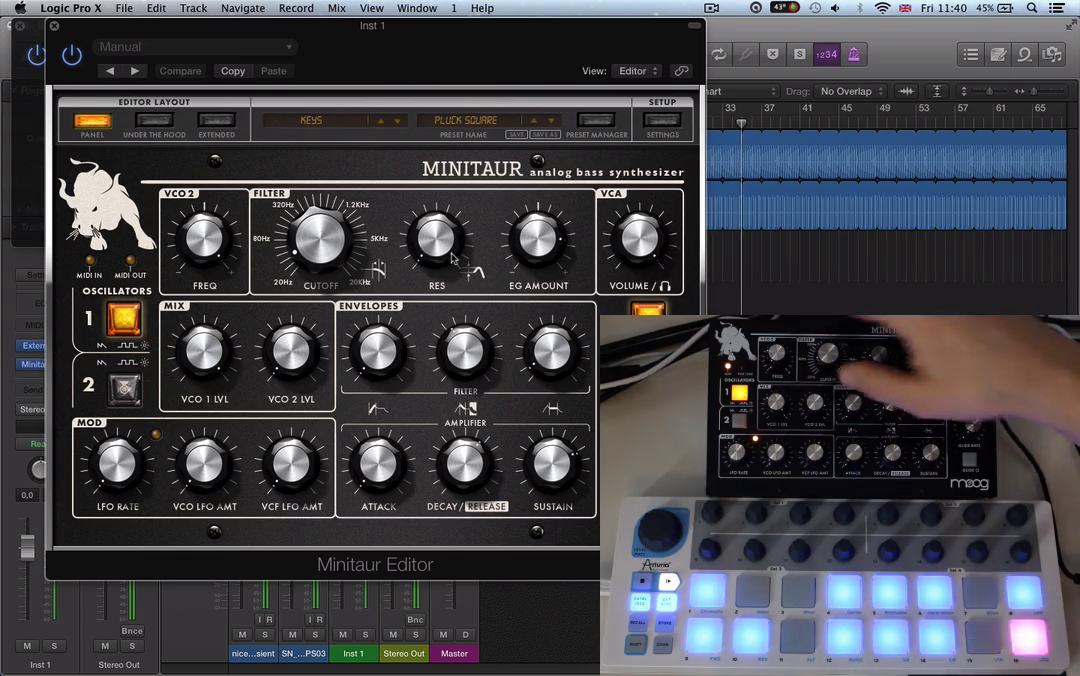This screenshot has width=1080, height=676.
Task: Click the SAVE AS preset button
Action: (545, 134)
